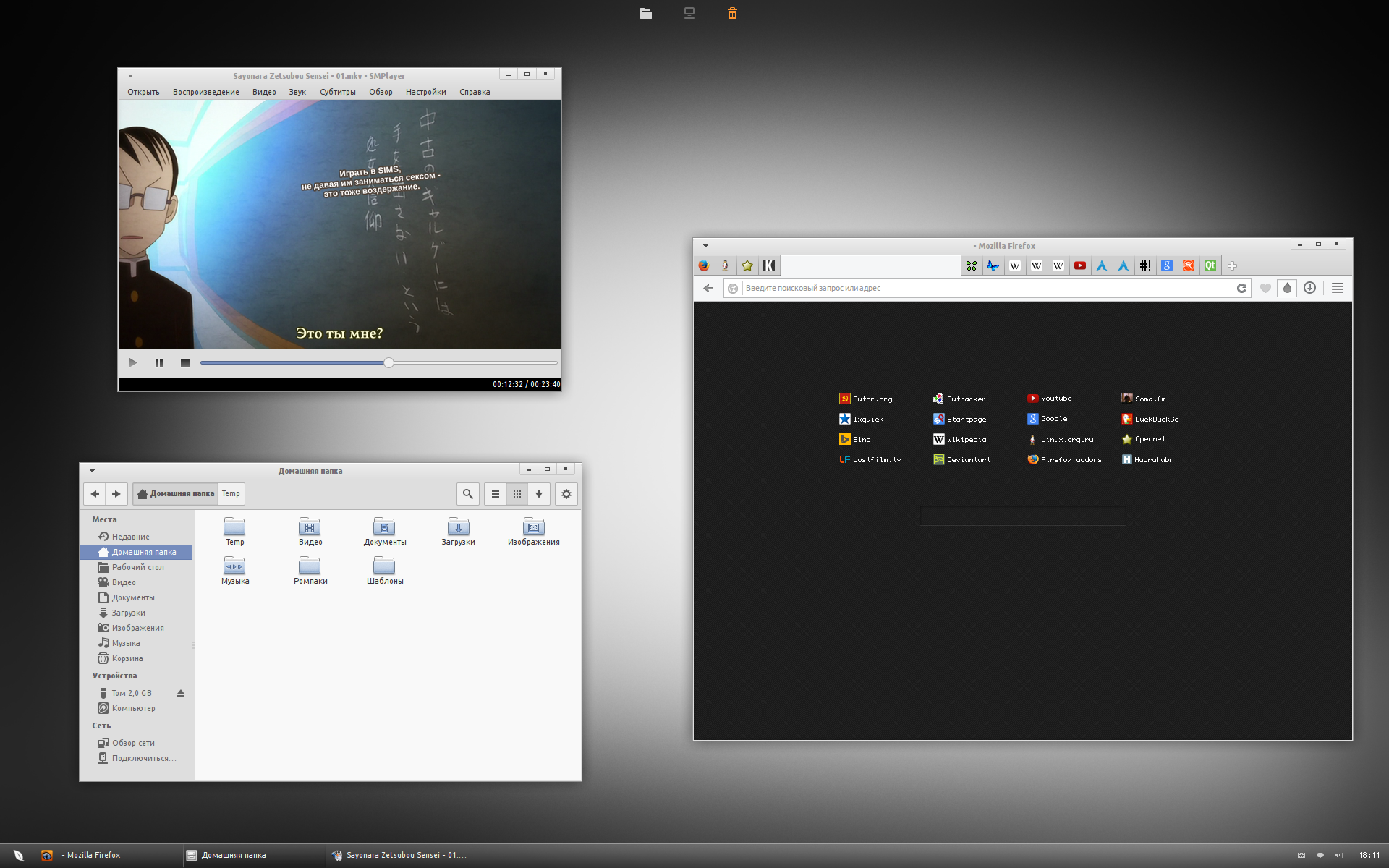1389x868 pixels.
Task: Click Домашняя папка path button
Action: click(176, 494)
